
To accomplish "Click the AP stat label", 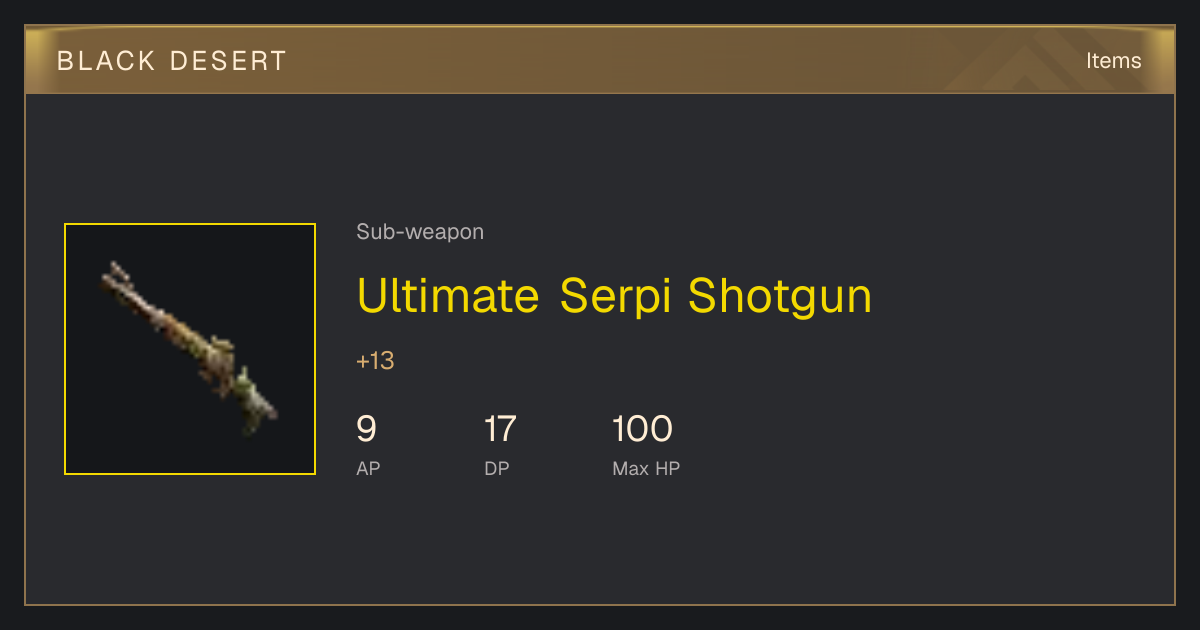I will pyautogui.click(x=368, y=468).
